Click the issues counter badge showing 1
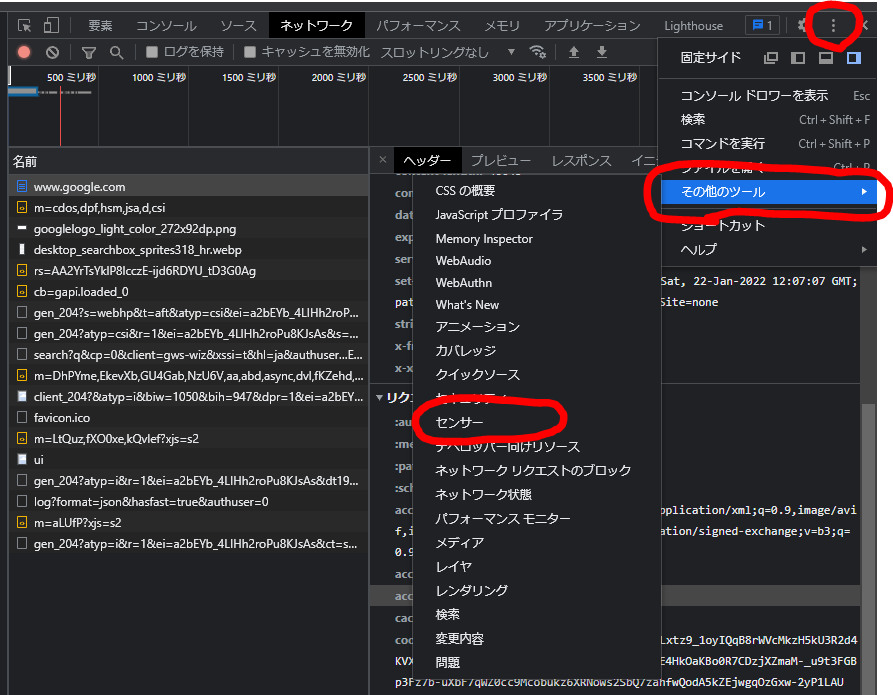The height and width of the screenshot is (695, 893). tap(763, 26)
